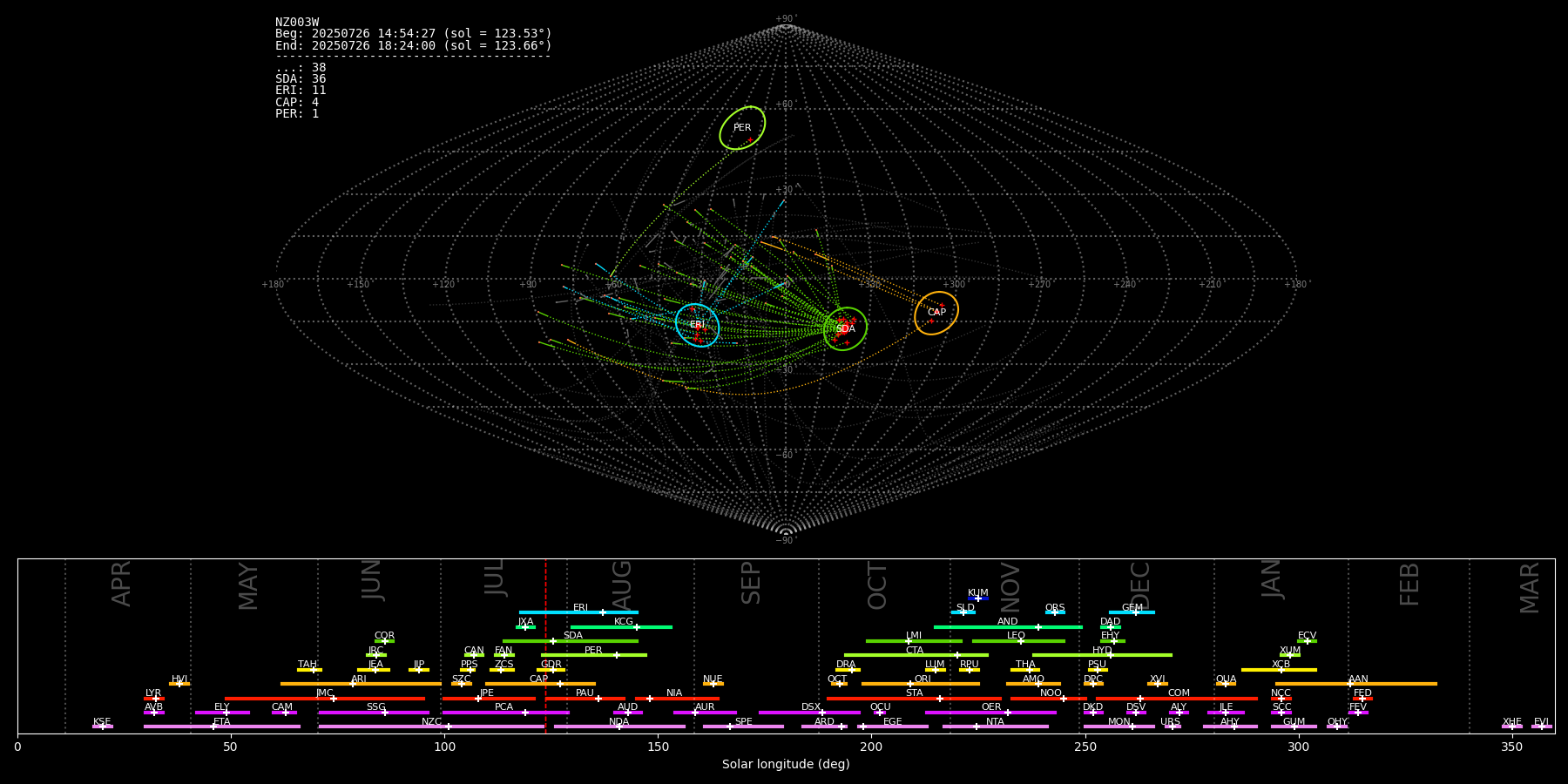This screenshot has height=784, width=1568.
Task: Click the −90 latitude label at bottom
Action: click(785, 541)
